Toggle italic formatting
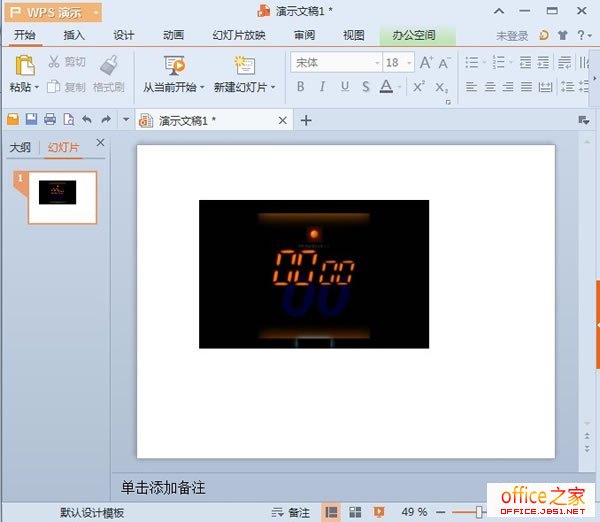Image resolution: width=600 pixels, height=522 pixels. pos(322,87)
